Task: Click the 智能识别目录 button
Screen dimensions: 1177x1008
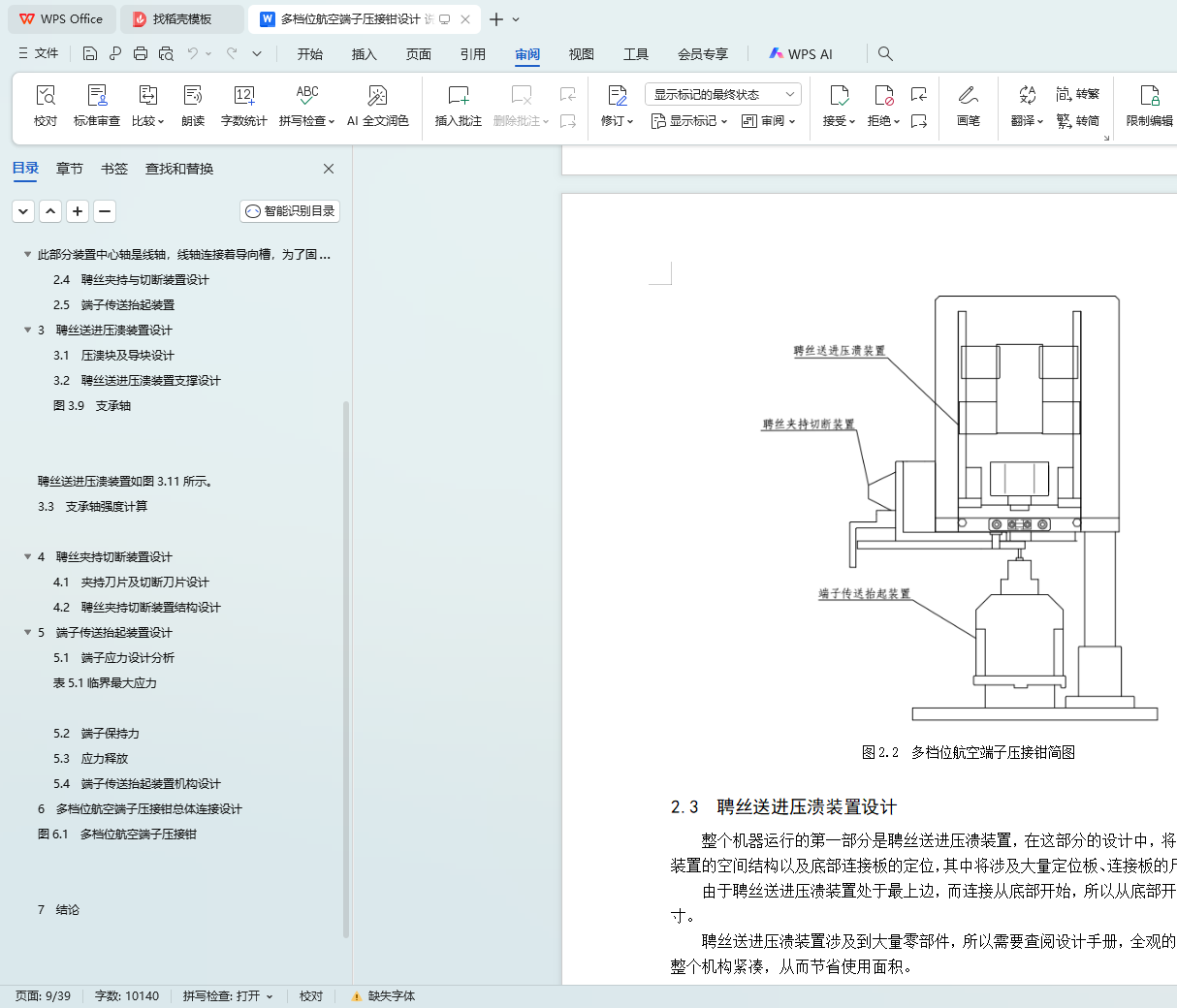Action: pos(290,210)
